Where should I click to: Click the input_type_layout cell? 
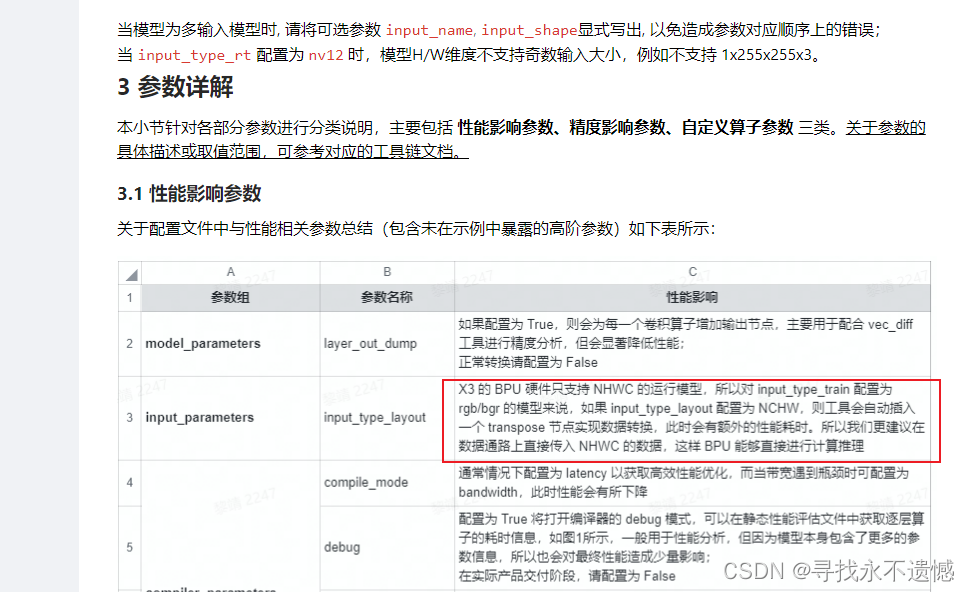point(387,418)
